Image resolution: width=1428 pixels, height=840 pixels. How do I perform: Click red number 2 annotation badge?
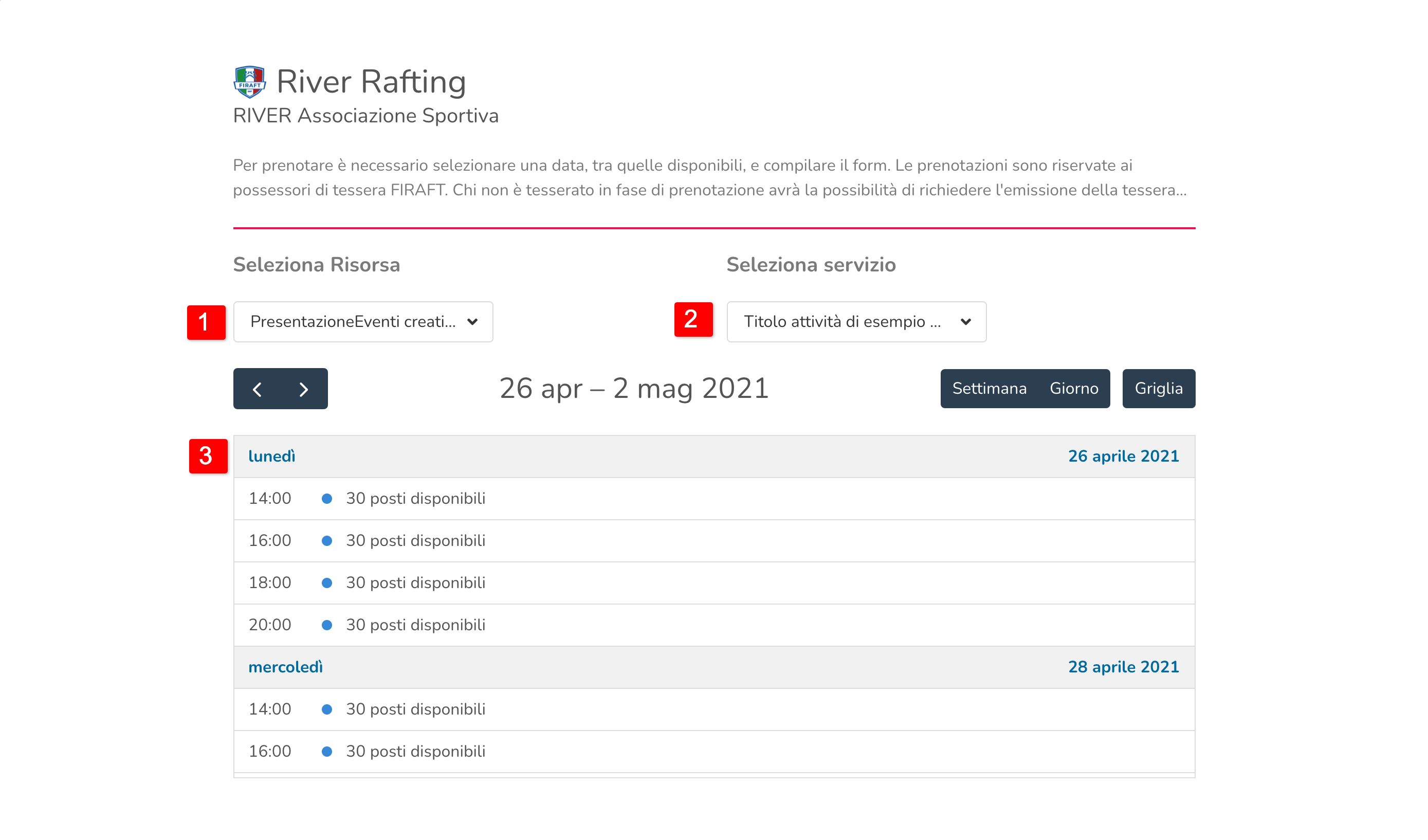(x=693, y=320)
